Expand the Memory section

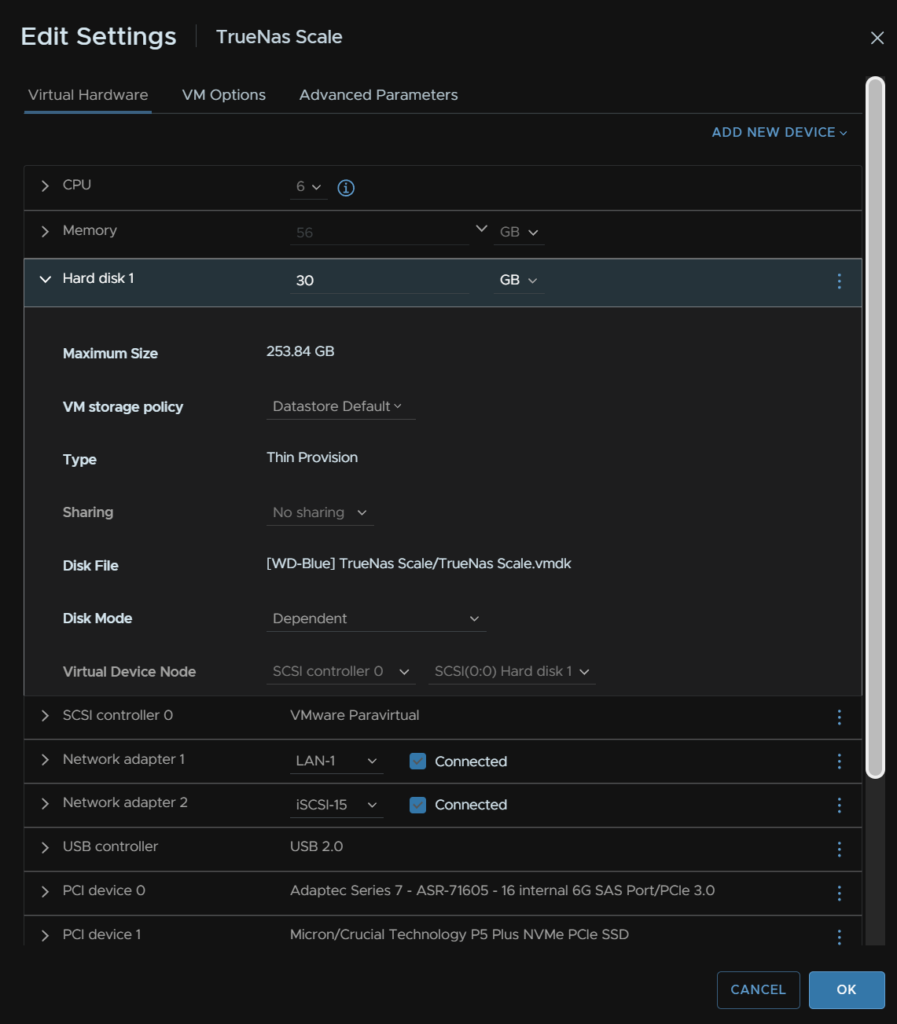pos(44,231)
